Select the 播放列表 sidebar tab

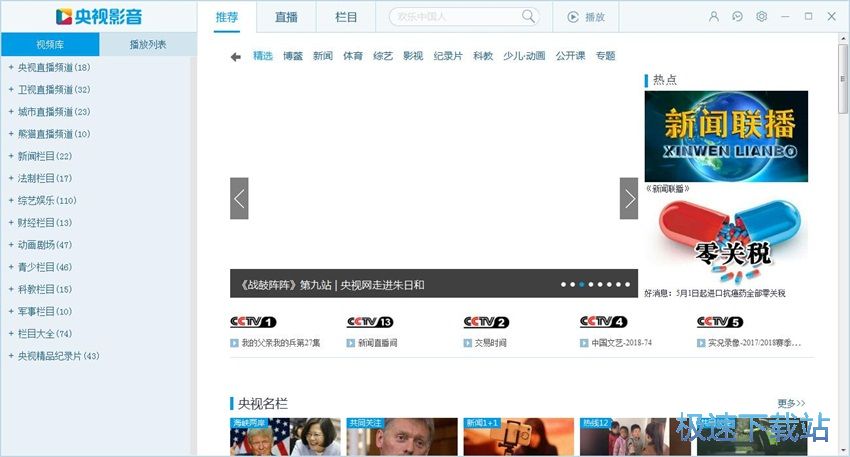[x=147, y=44]
